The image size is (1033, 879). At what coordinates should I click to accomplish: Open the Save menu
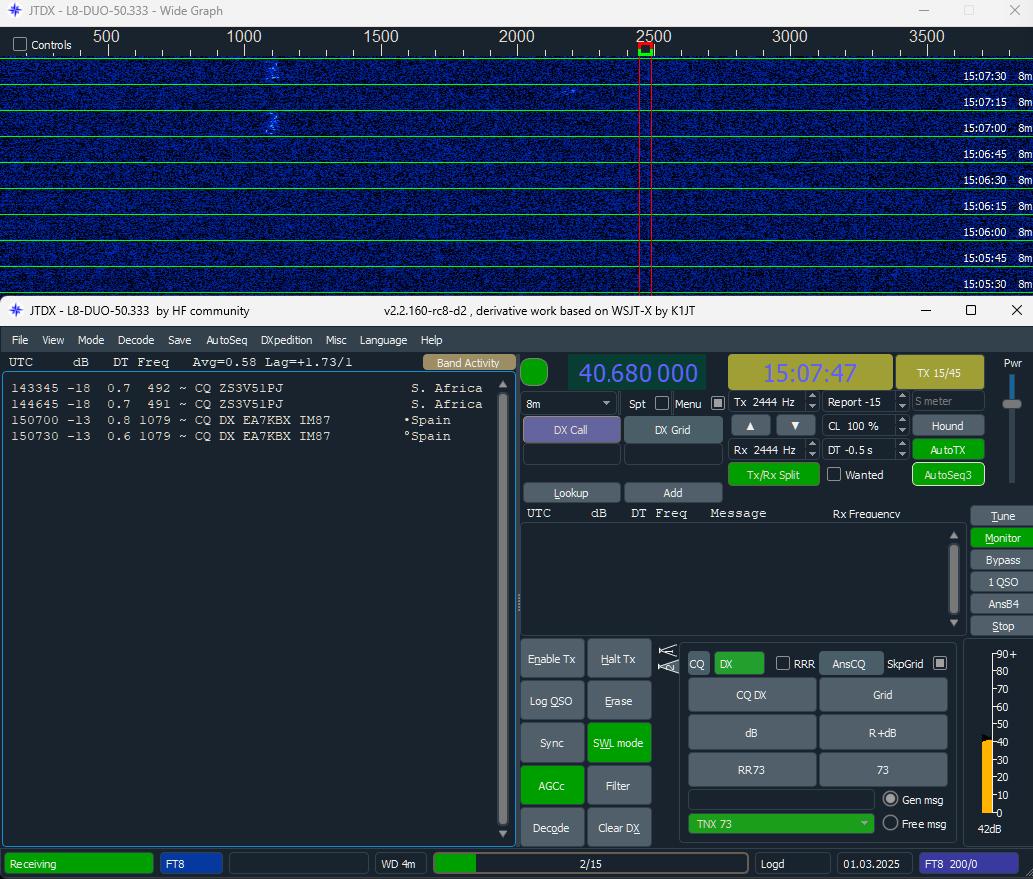pos(179,340)
